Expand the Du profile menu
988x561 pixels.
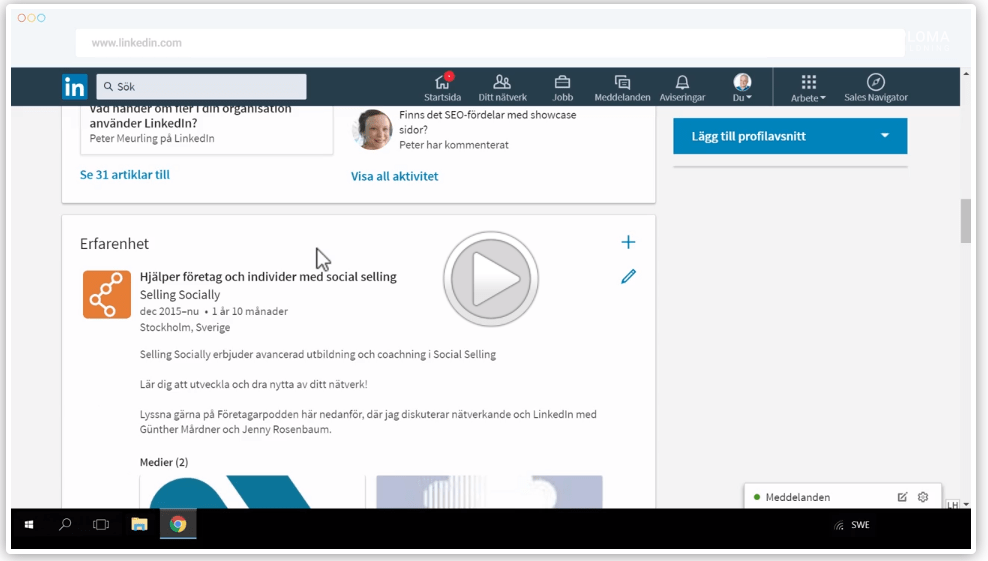click(x=742, y=88)
